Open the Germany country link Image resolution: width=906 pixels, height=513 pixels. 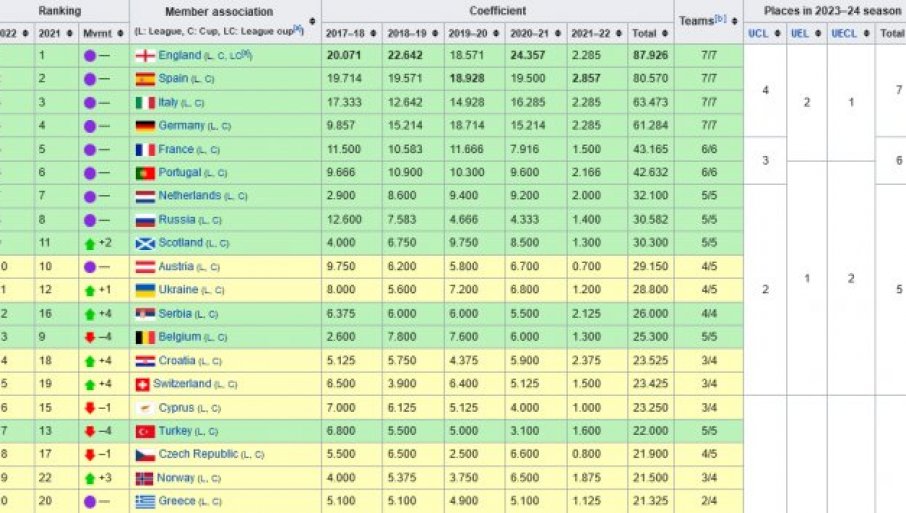click(181, 126)
